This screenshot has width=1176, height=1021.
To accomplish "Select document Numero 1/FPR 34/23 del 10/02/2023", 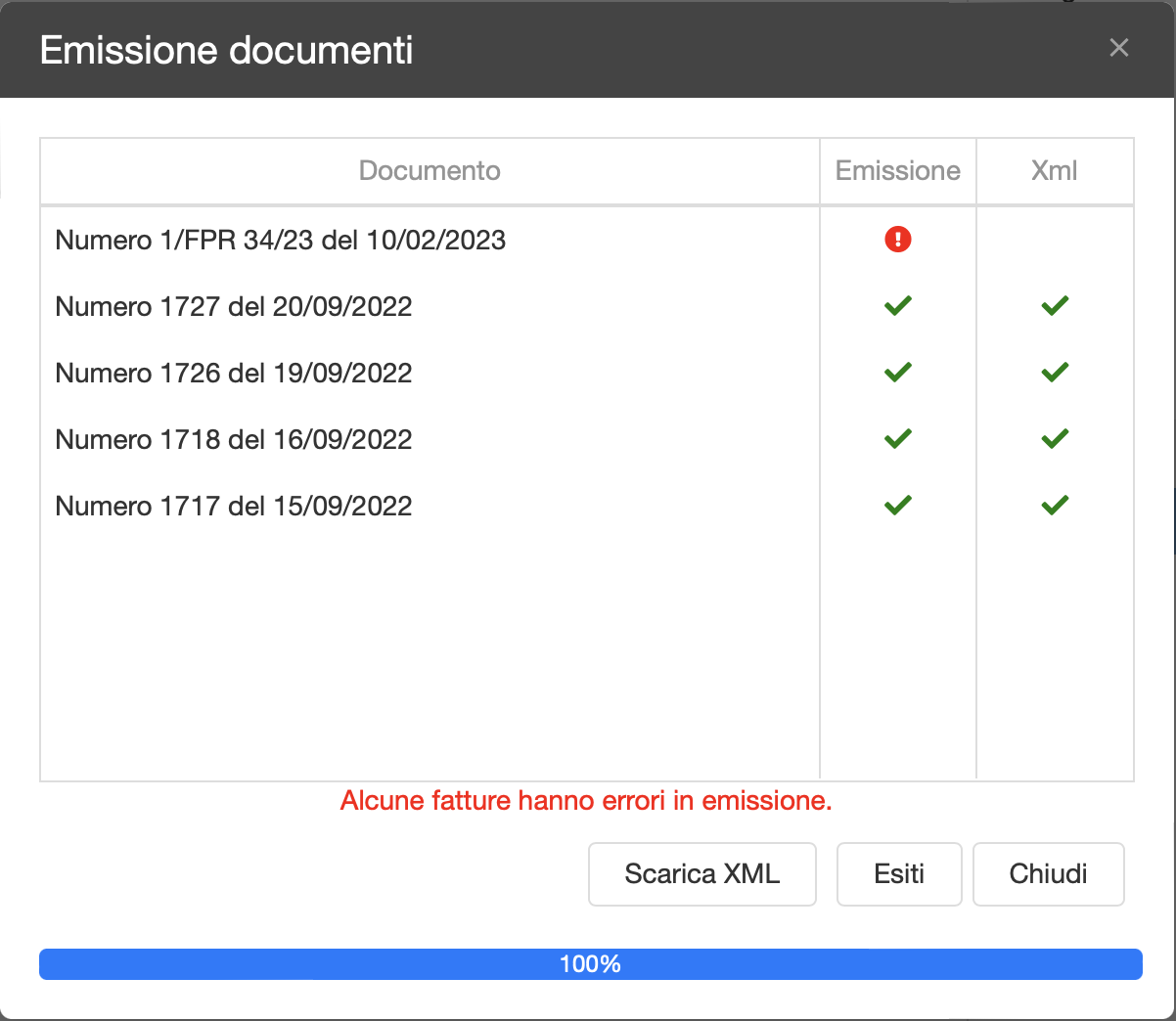I will point(281,240).
